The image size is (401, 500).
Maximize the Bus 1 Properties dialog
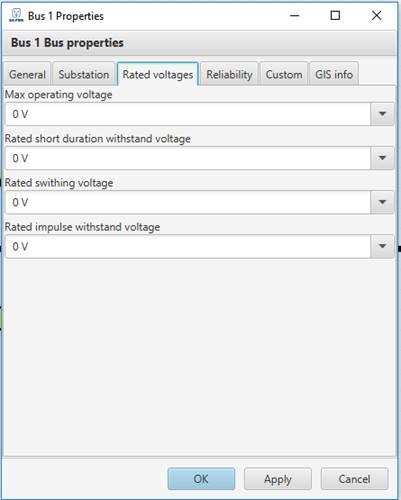(x=335, y=15)
